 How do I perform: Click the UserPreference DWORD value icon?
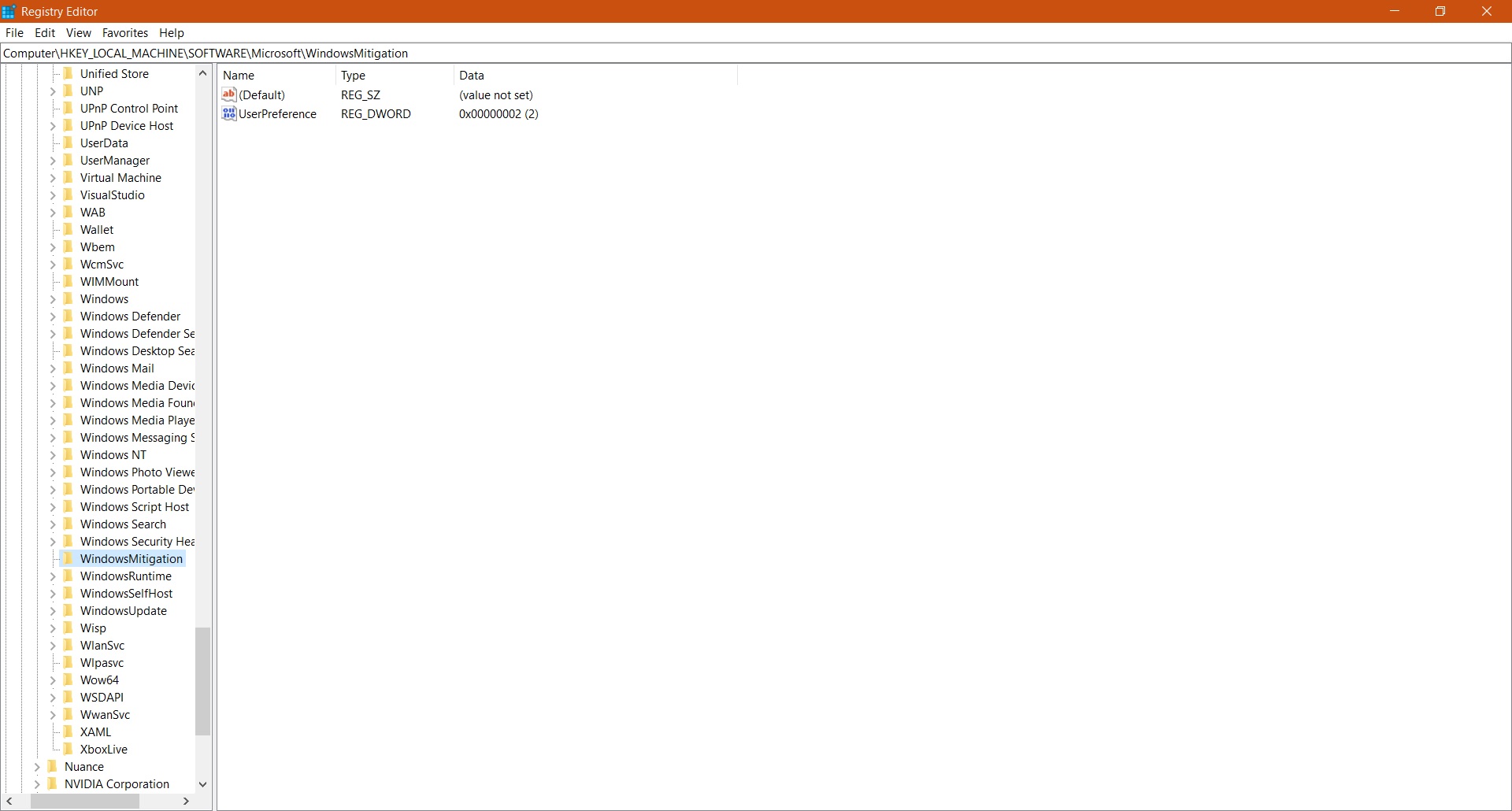coord(229,114)
